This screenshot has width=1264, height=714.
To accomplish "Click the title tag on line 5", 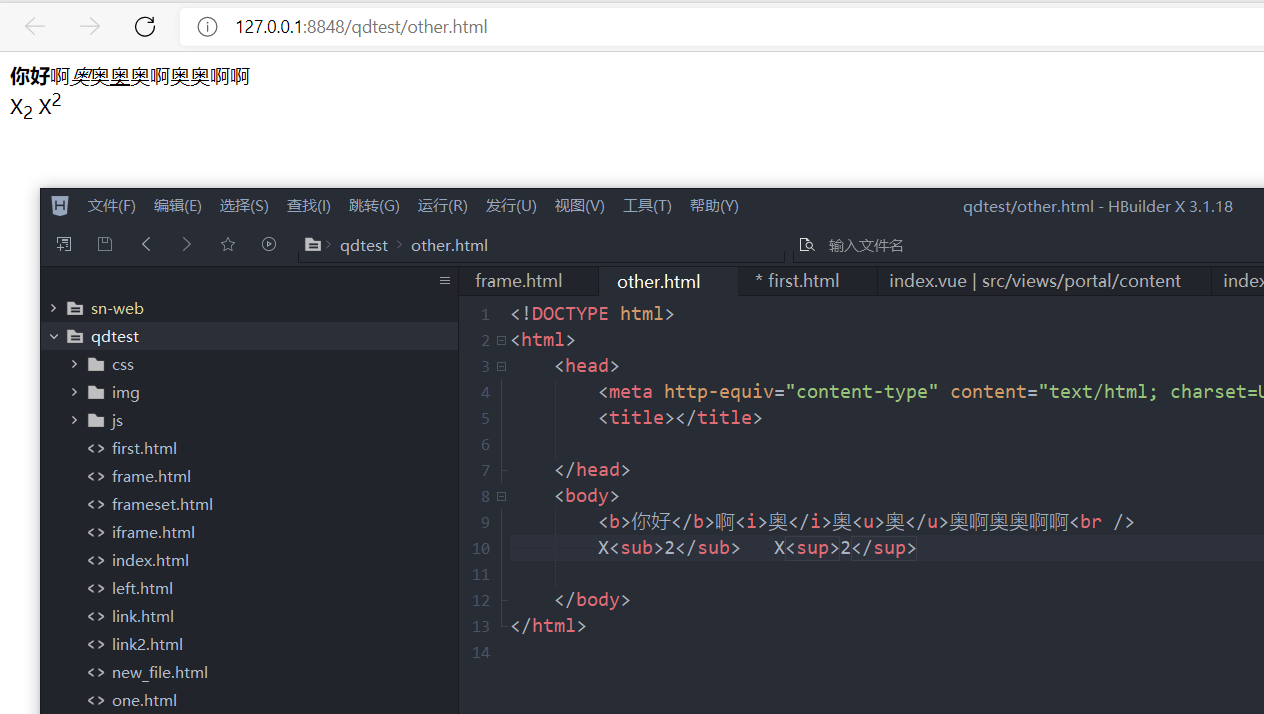I will tap(680, 418).
